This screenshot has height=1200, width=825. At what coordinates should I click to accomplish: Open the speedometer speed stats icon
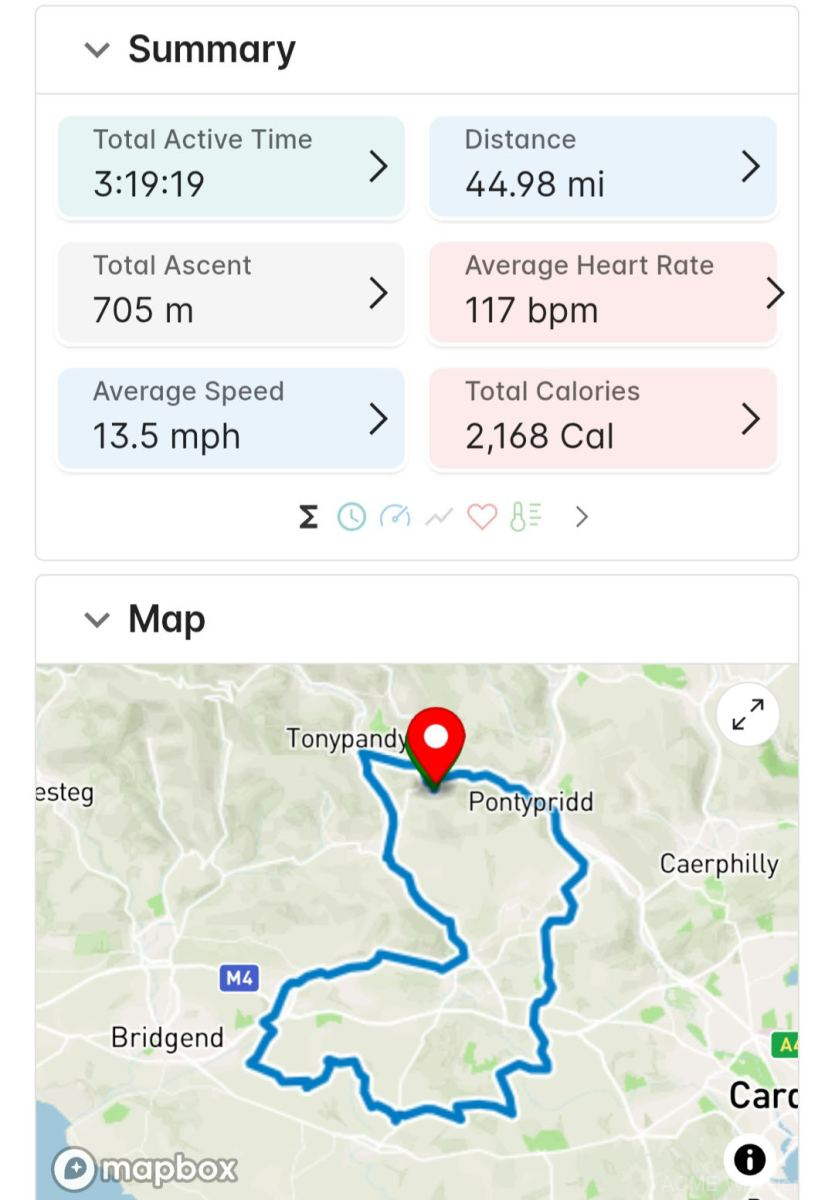click(x=394, y=517)
